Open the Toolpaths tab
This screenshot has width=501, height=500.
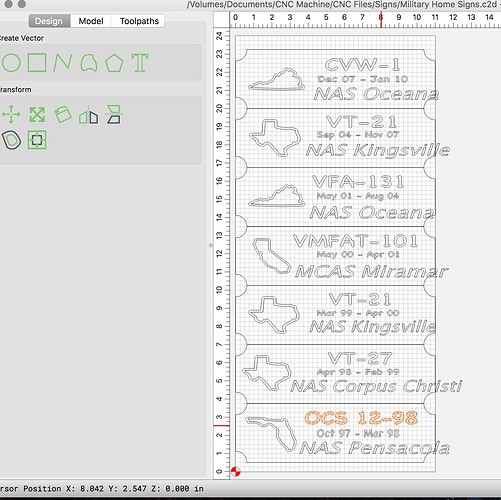click(139, 21)
